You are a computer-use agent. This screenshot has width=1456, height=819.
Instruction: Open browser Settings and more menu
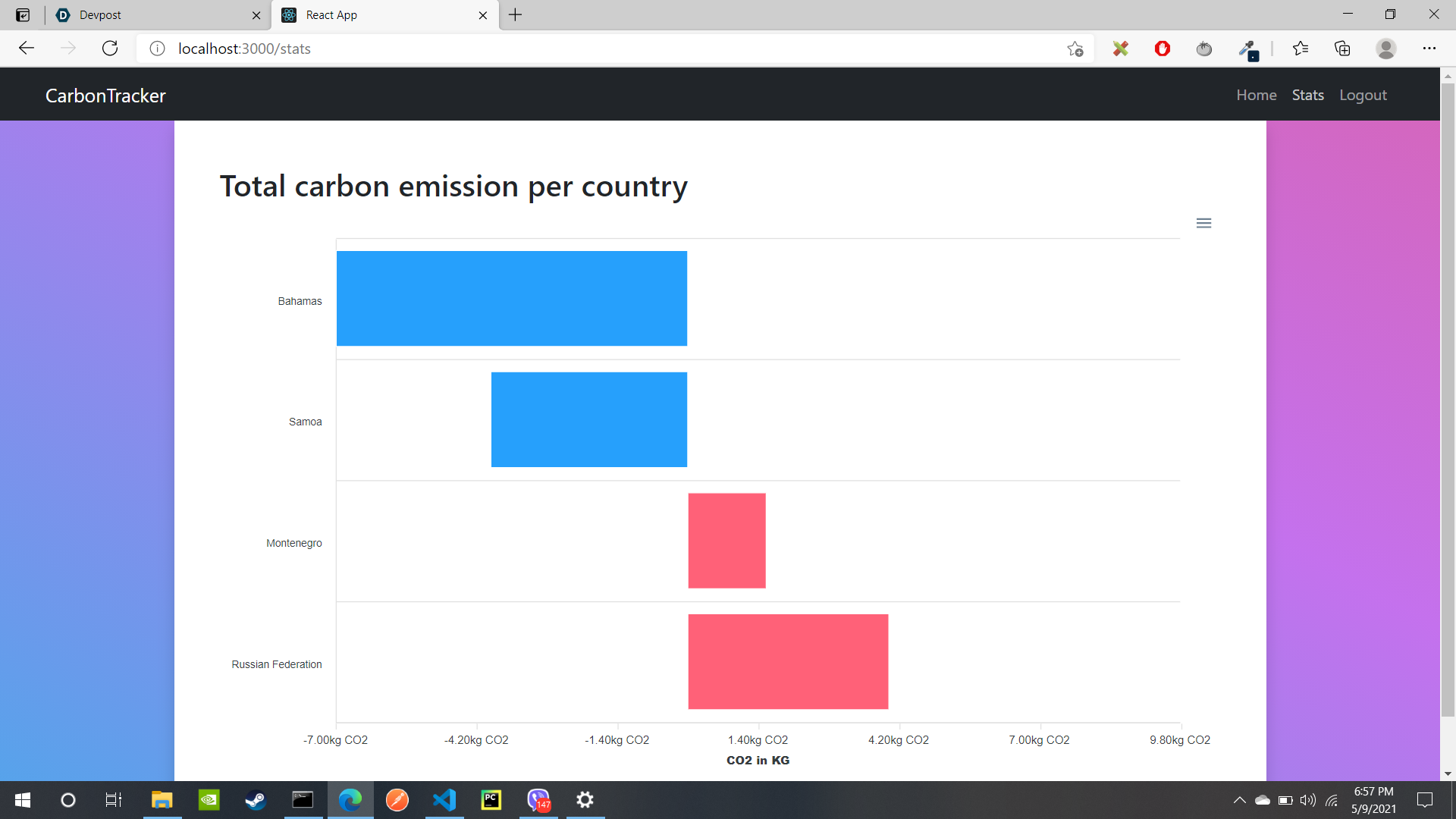(x=1429, y=49)
